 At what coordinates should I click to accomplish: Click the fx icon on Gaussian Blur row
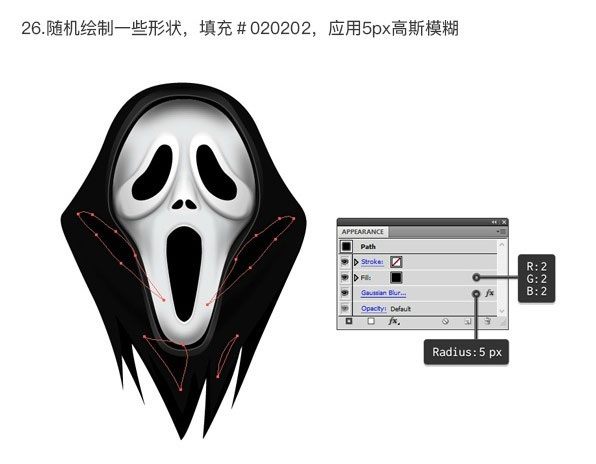point(490,293)
